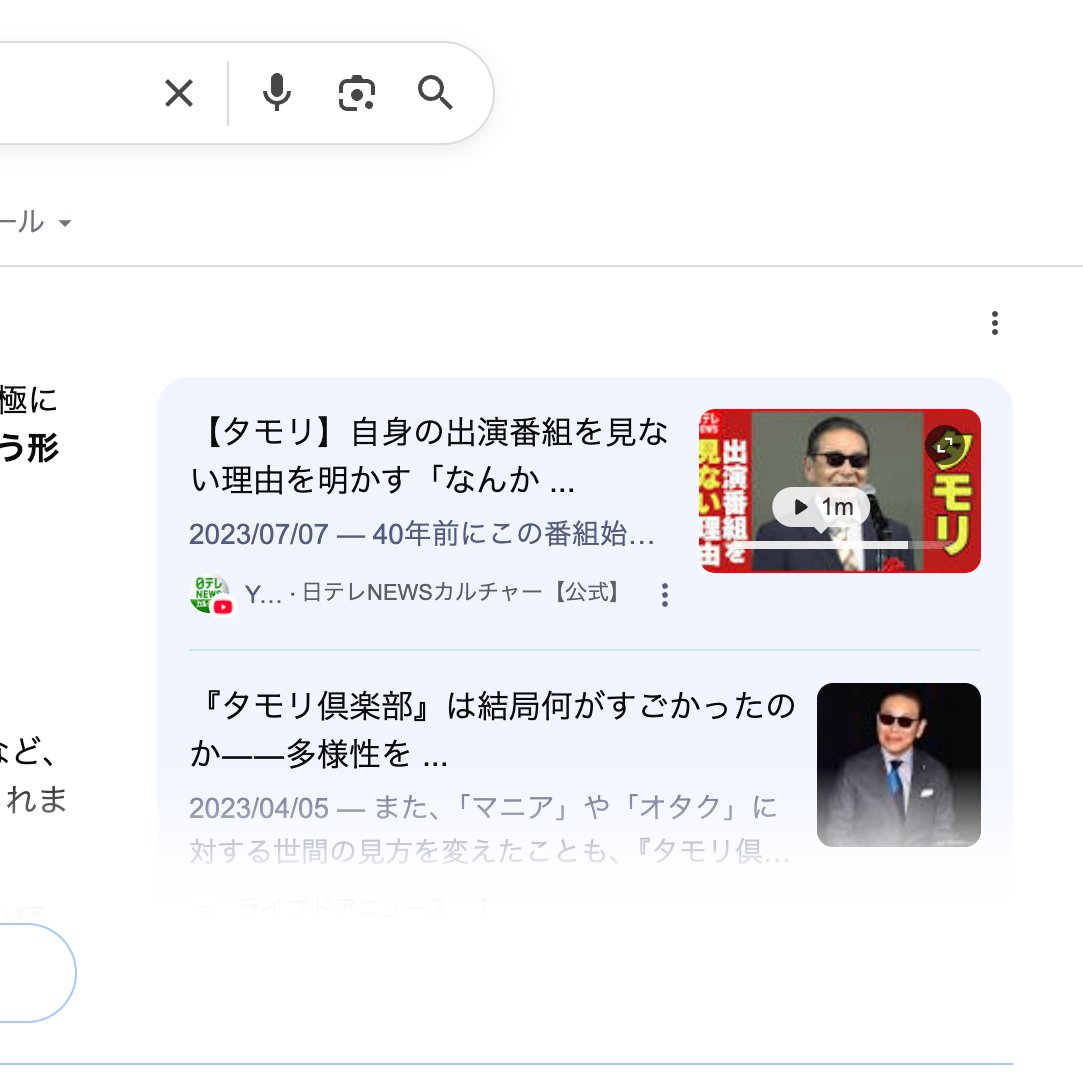This screenshot has height=1083, width=1083.
Task: Clear the search box text
Action: [179, 94]
